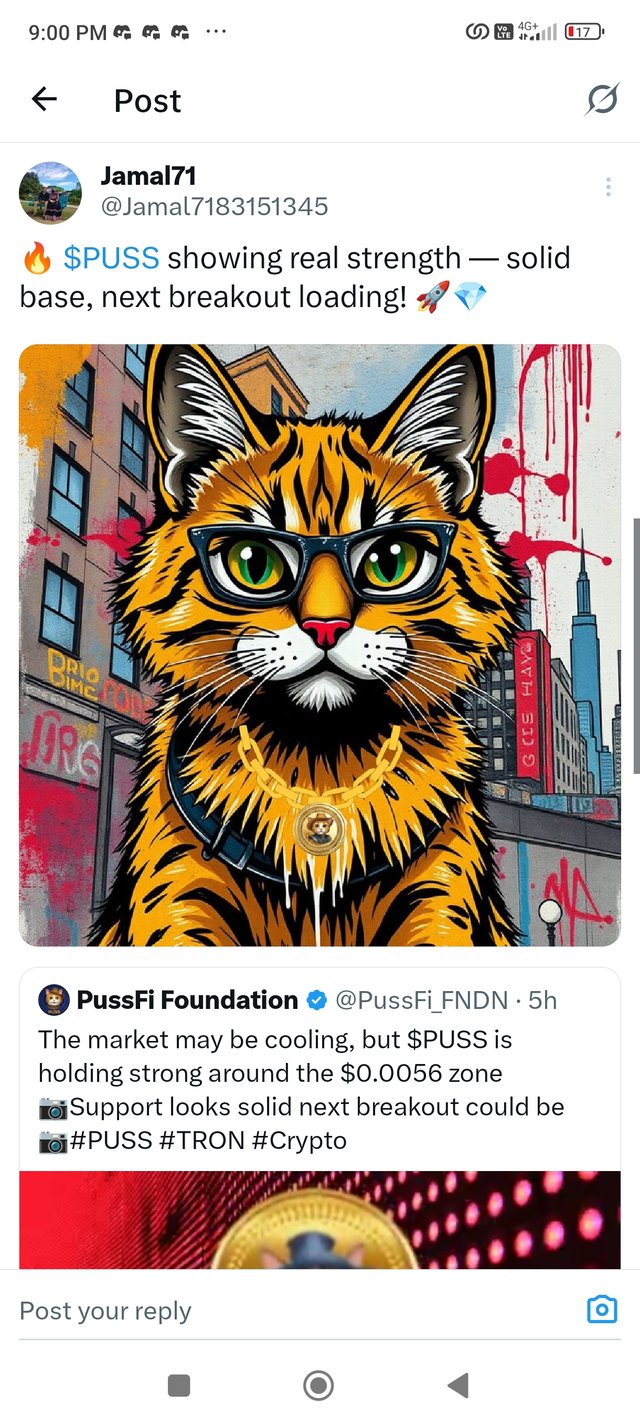The image size is (640, 1423).
Task: Open the three-dot post options menu
Action: click(608, 187)
